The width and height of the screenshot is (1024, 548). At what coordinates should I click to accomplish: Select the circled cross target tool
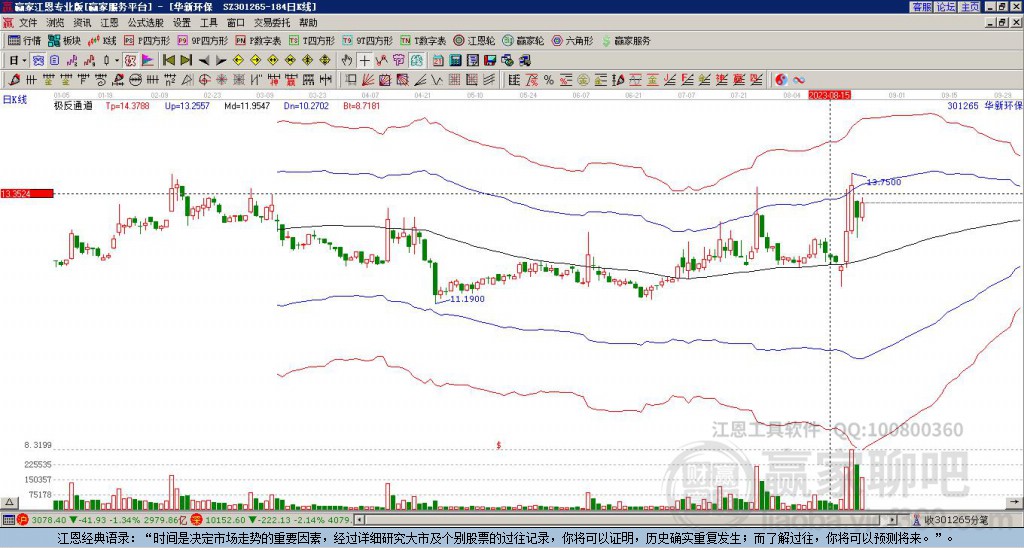coord(204,80)
